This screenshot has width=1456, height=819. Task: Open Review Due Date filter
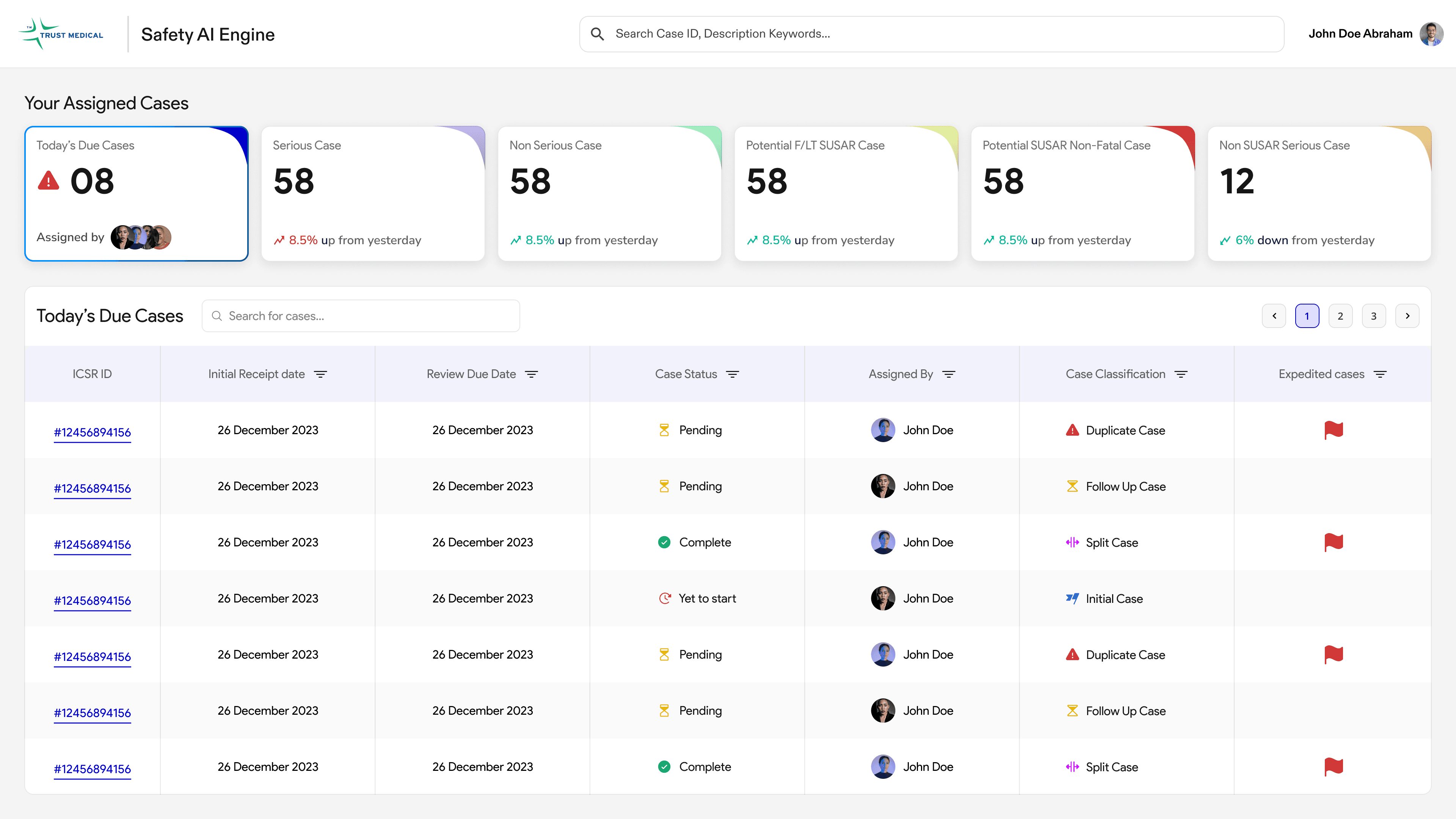(531, 374)
